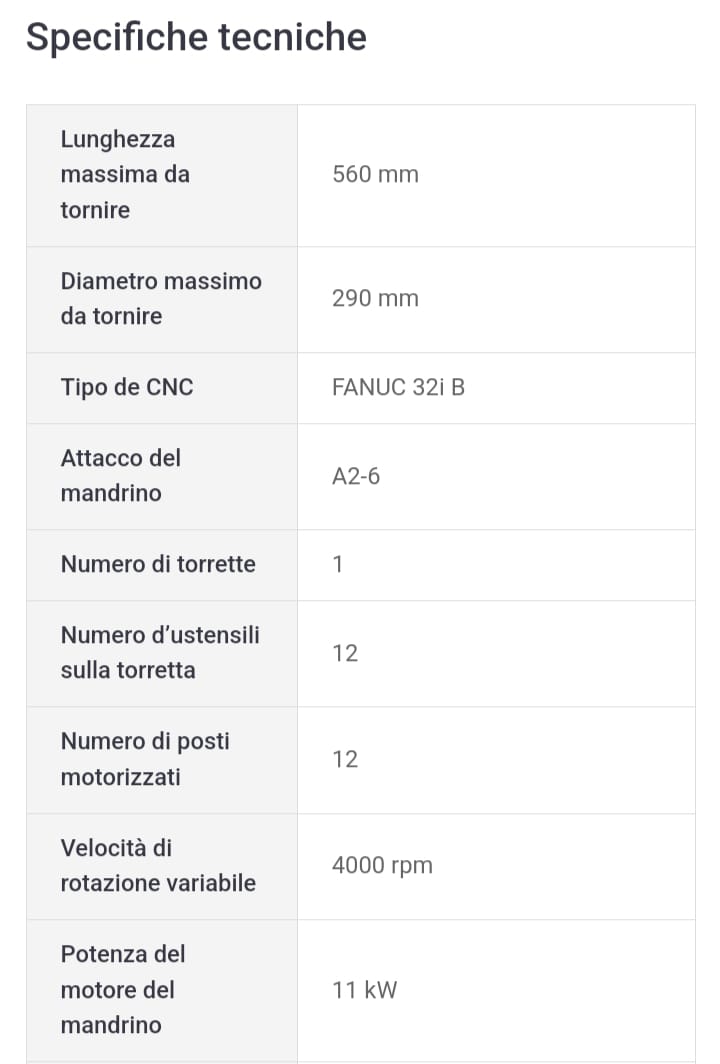Click the 560 mm value
720x1064 pixels.
point(375,174)
